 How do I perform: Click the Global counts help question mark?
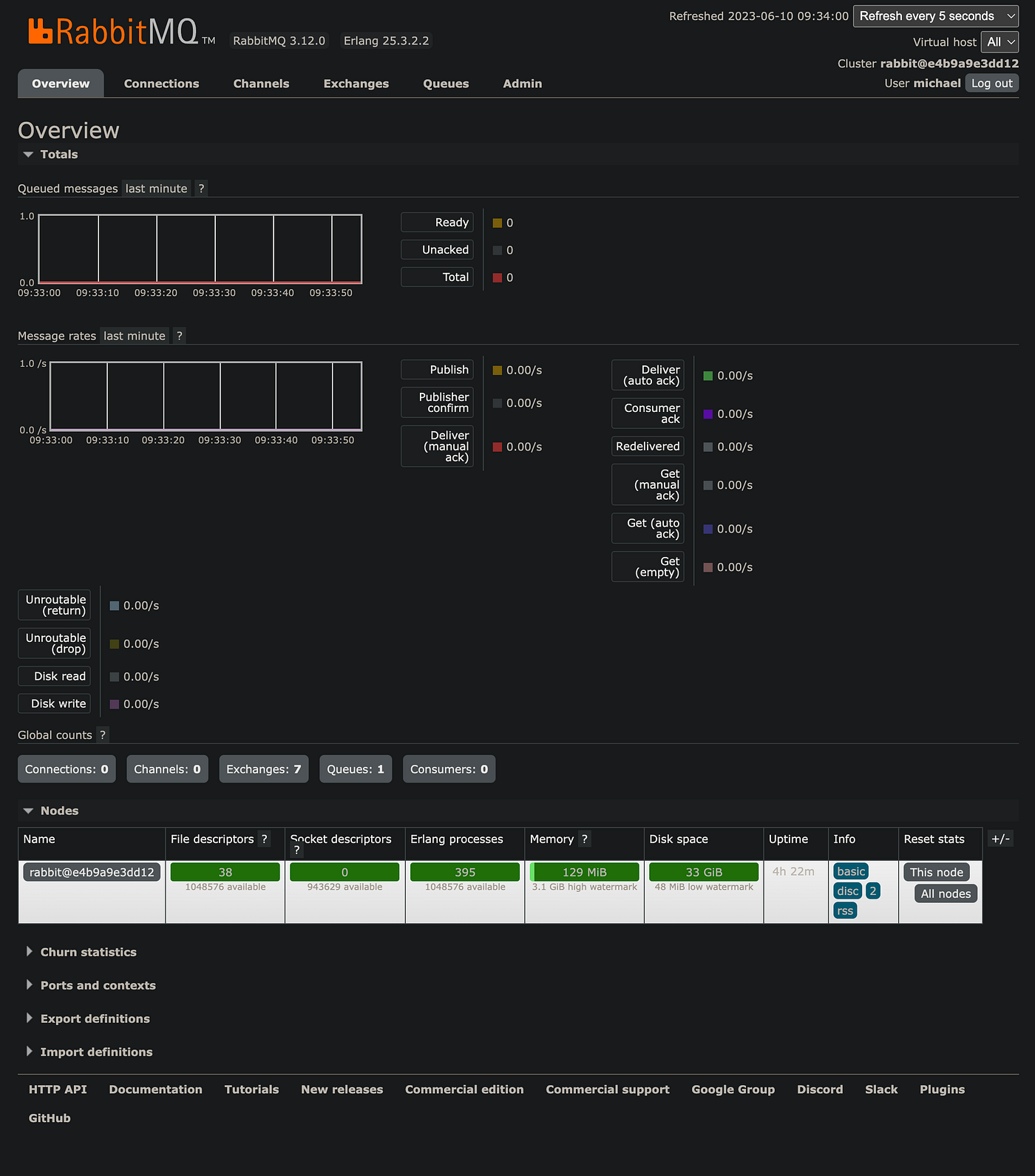(103, 735)
